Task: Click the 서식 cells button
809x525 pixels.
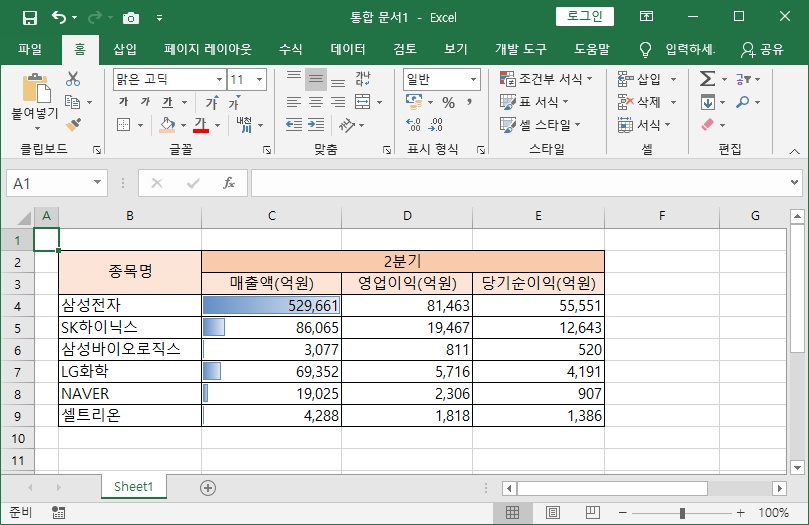Action: pos(644,125)
